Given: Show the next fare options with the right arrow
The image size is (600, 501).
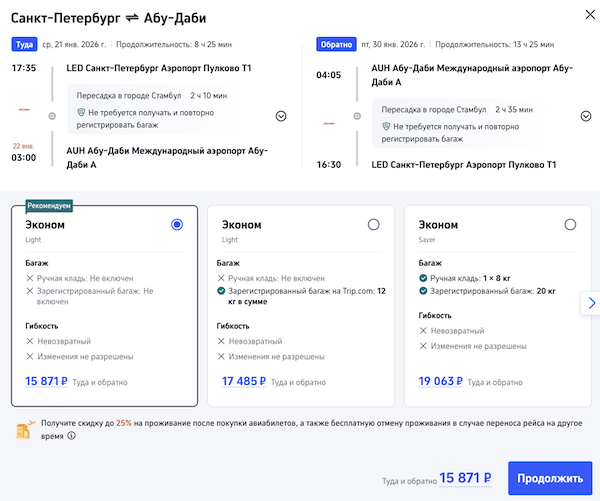Looking at the screenshot, I should pos(591,302).
